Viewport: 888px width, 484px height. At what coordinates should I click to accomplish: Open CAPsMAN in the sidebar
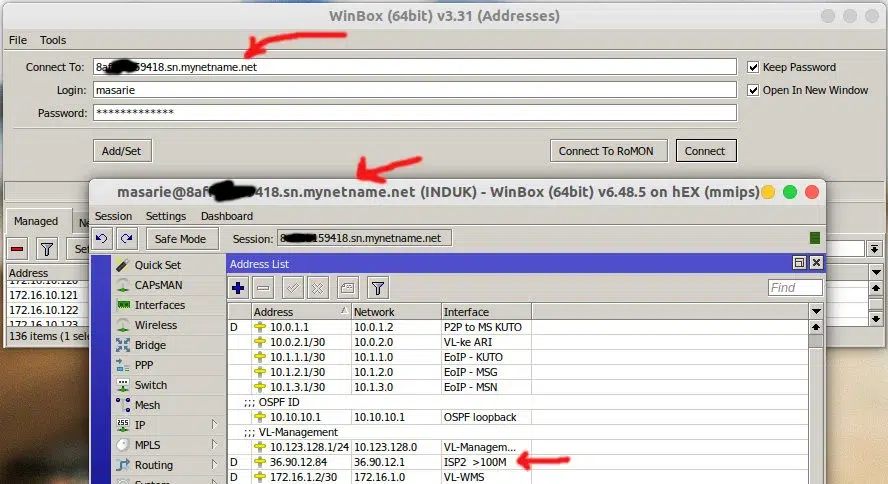click(x=158, y=285)
